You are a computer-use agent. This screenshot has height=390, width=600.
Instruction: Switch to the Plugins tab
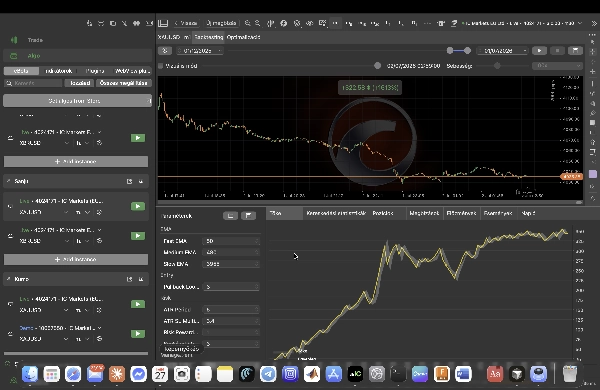pos(95,71)
